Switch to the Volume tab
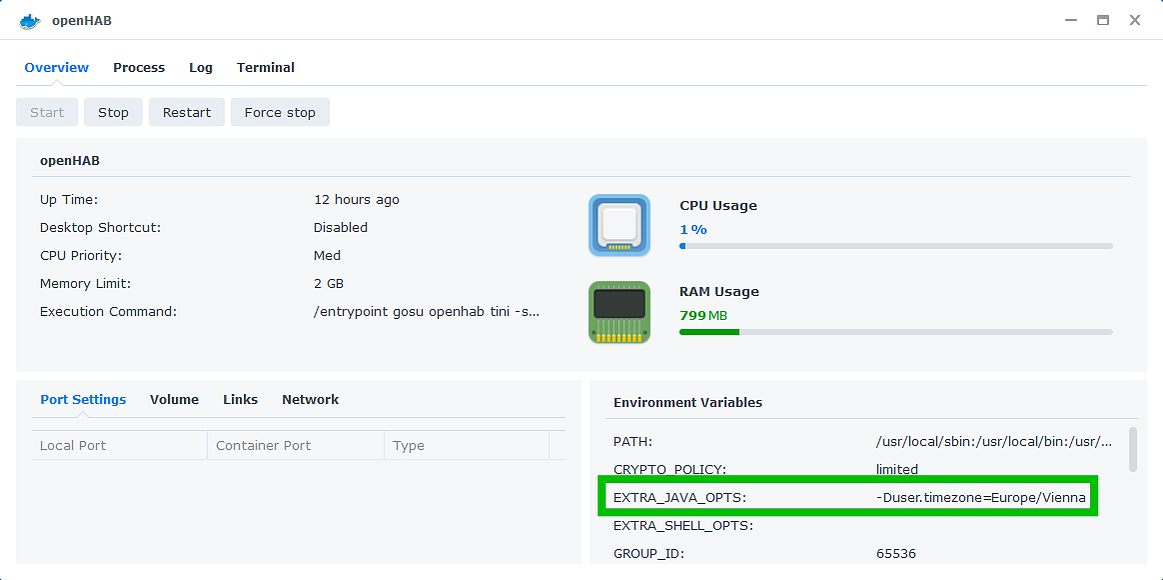The width and height of the screenshot is (1163, 580). [x=174, y=399]
